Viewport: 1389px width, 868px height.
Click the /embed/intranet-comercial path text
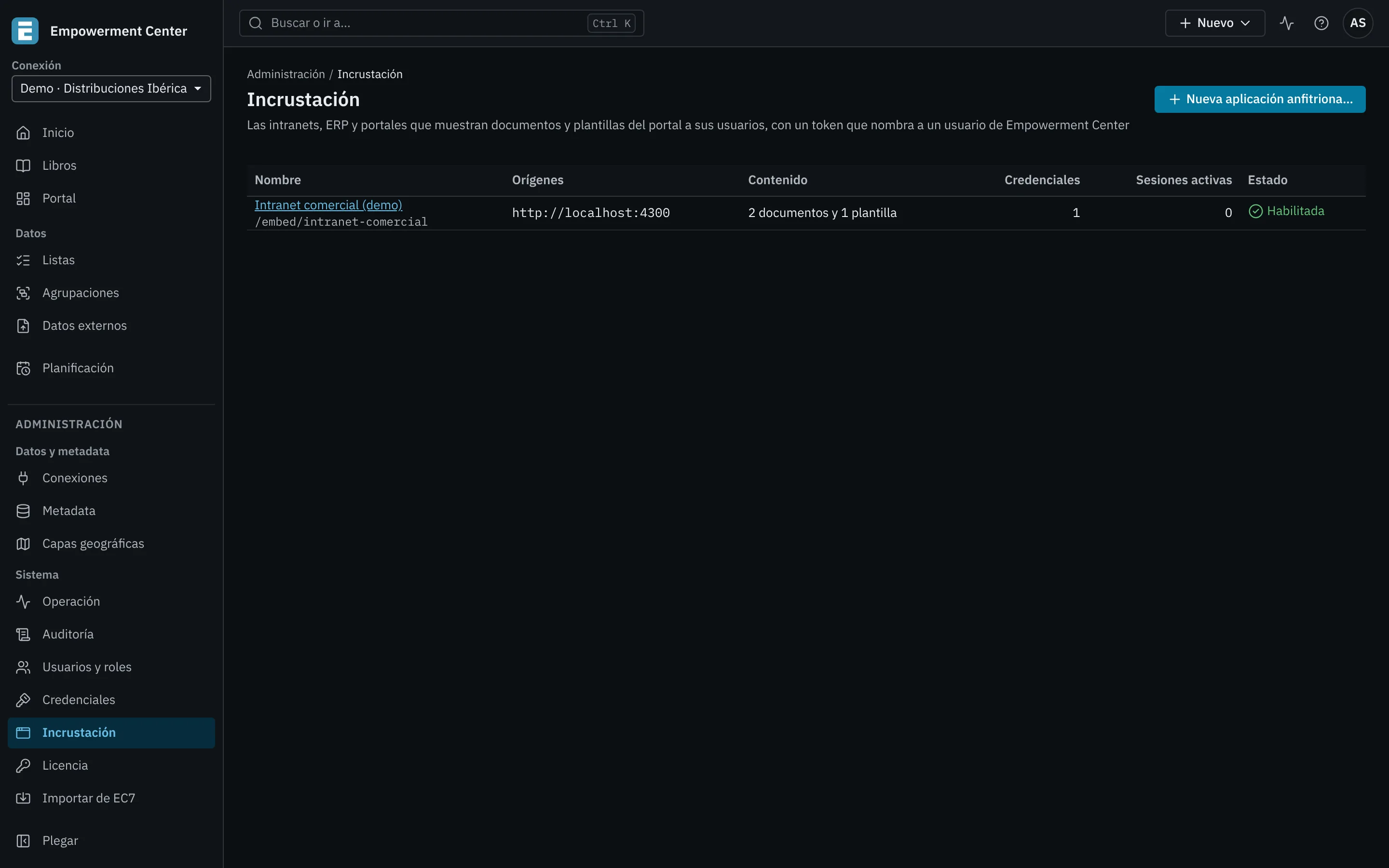click(x=341, y=222)
